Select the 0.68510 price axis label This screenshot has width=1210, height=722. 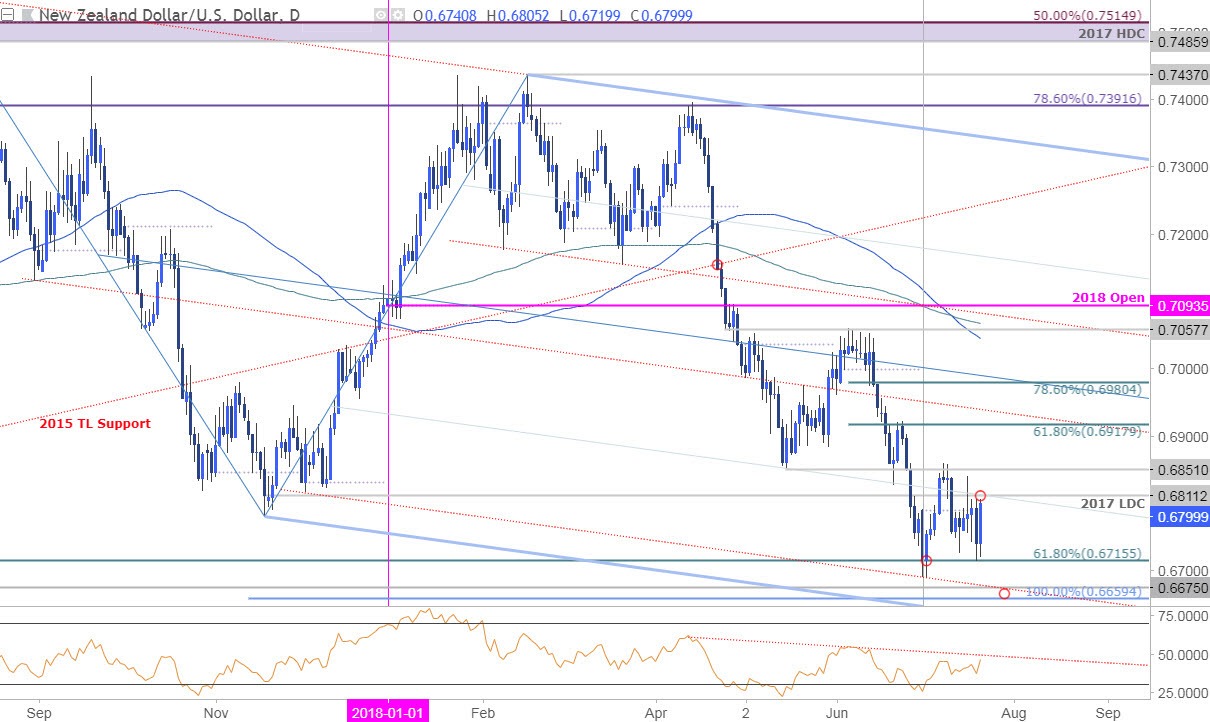point(1181,468)
